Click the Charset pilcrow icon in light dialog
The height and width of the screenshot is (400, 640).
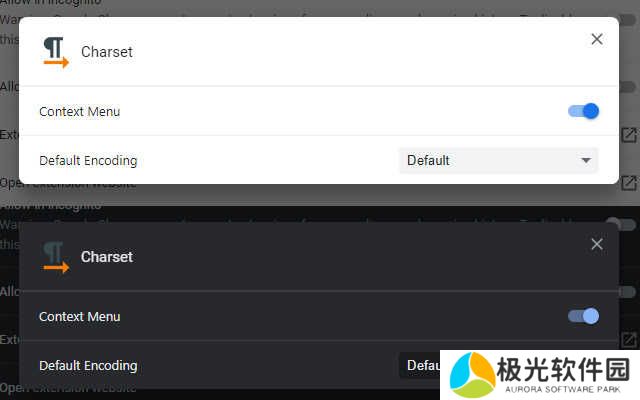56,52
